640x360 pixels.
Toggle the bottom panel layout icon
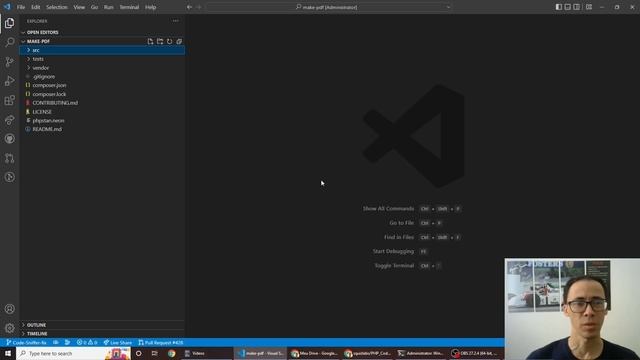click(x=568, y=7)
